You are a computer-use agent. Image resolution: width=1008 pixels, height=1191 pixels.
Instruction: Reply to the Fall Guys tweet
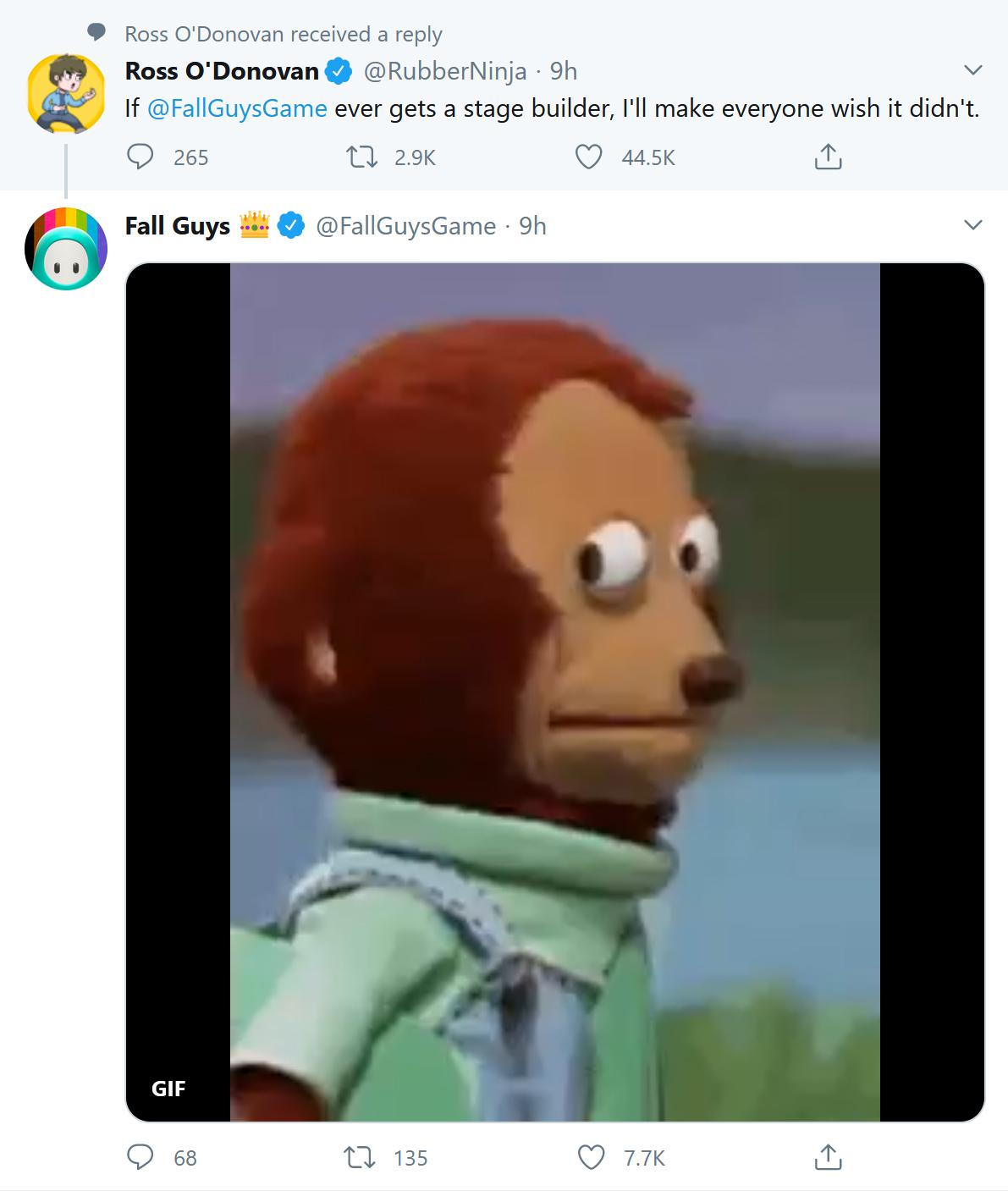(x=140, y=1157)
